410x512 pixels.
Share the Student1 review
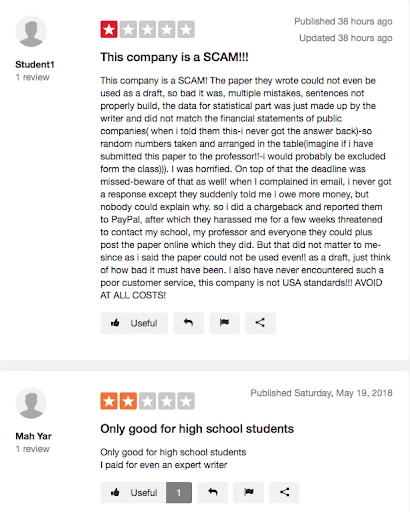[260, 323]
